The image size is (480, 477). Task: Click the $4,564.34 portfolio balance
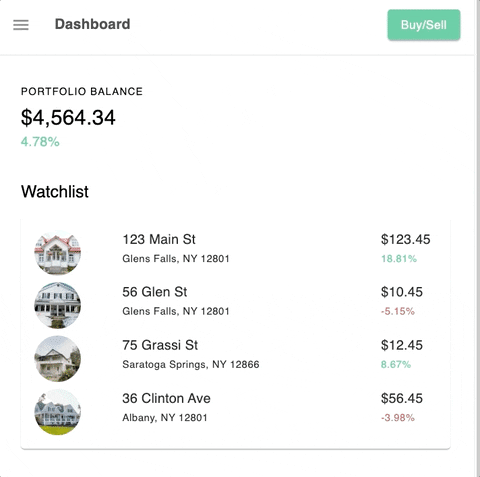[68, 118]
